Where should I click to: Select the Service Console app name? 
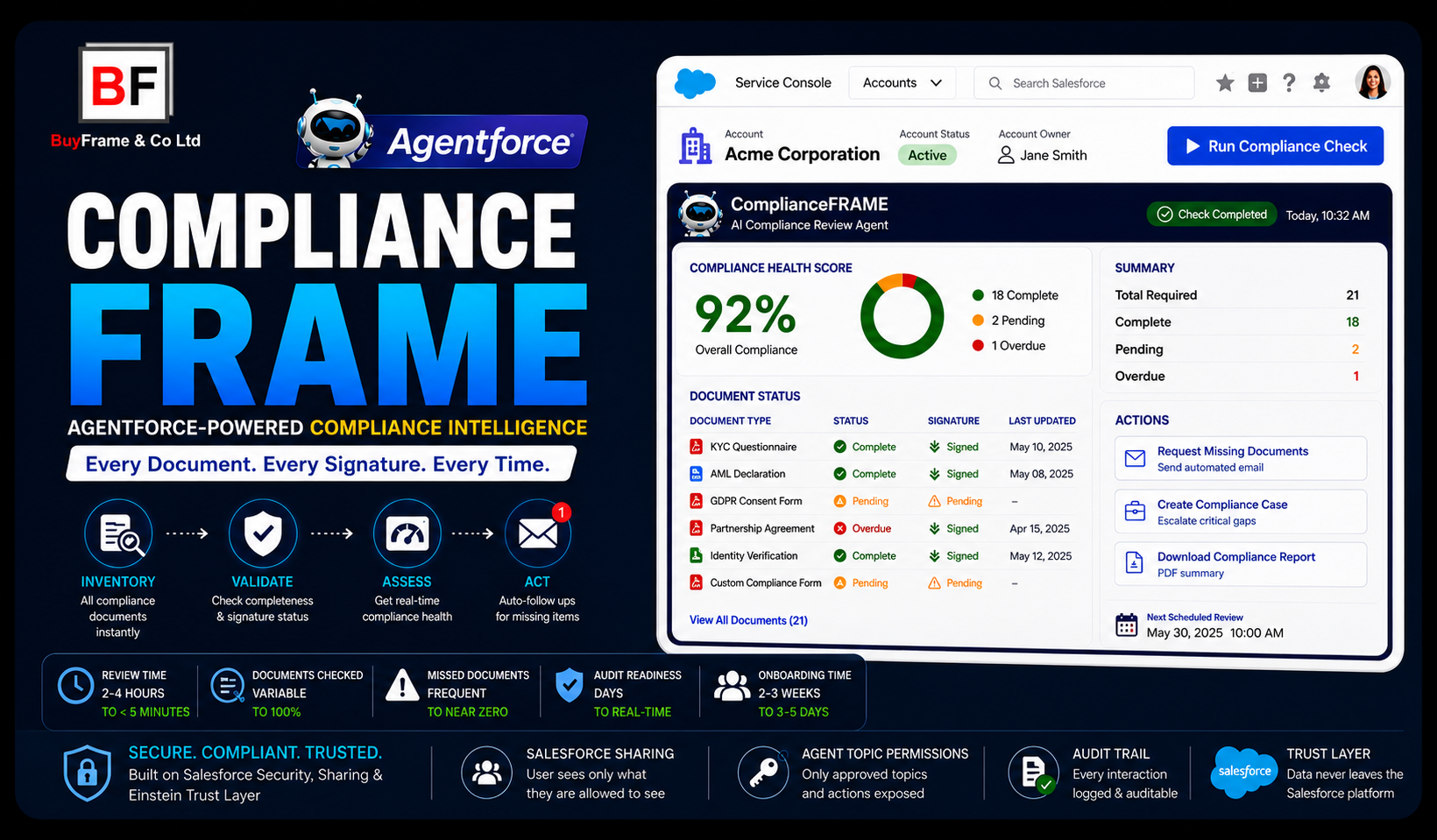point(783,83)
